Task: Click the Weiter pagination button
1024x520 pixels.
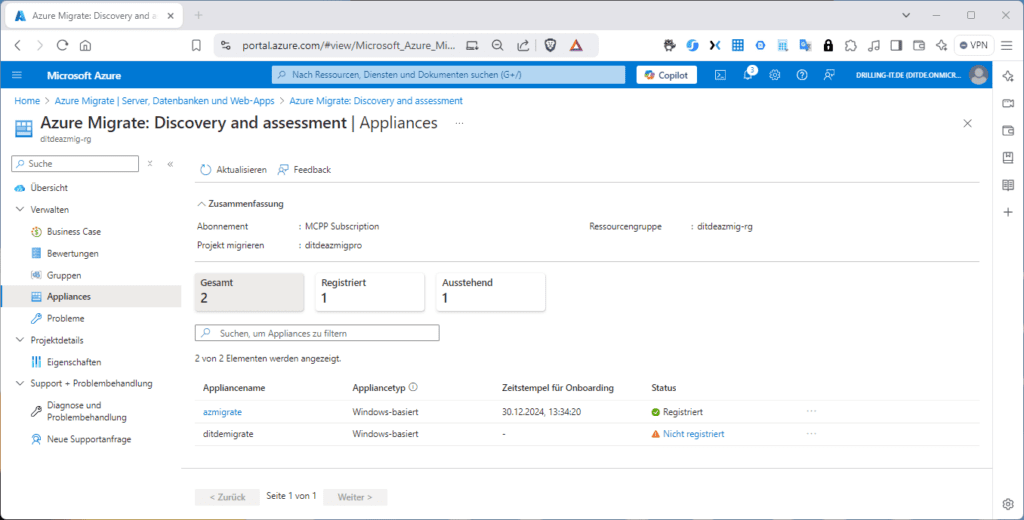Action: [355, 497]
